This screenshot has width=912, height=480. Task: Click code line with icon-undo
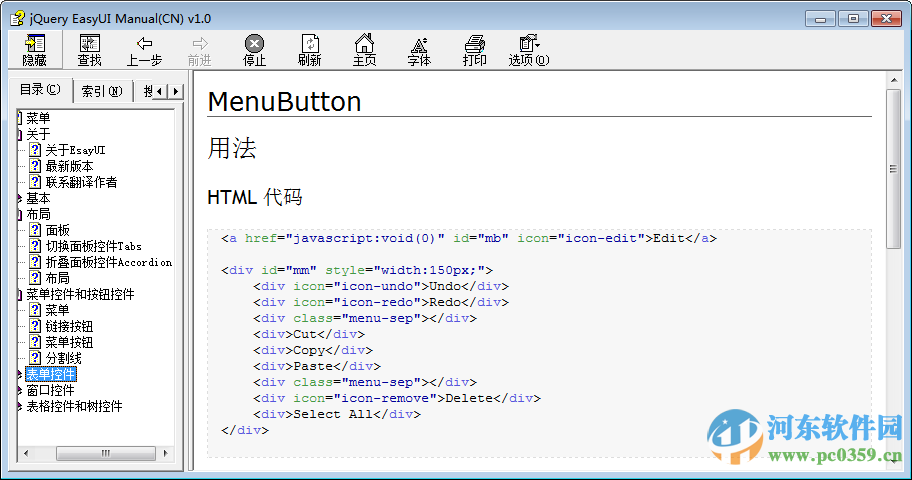(381, 286)
